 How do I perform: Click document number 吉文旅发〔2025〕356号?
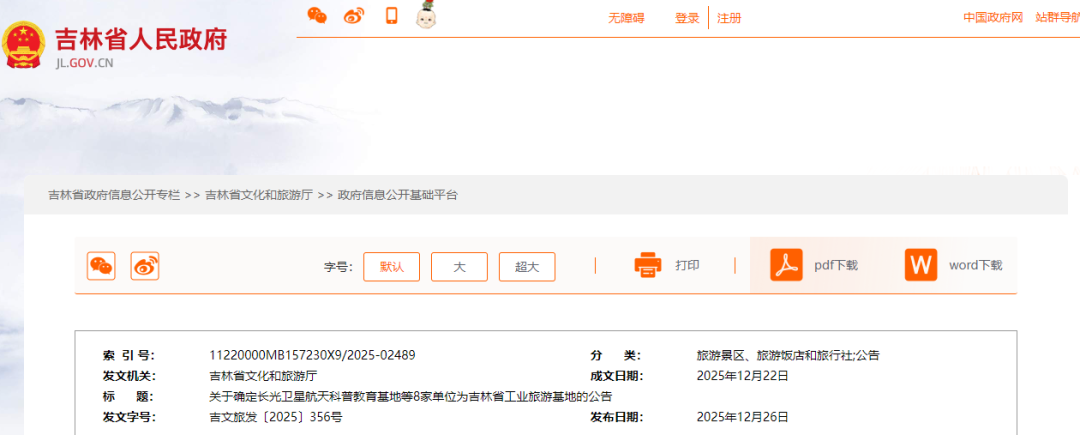276,418
